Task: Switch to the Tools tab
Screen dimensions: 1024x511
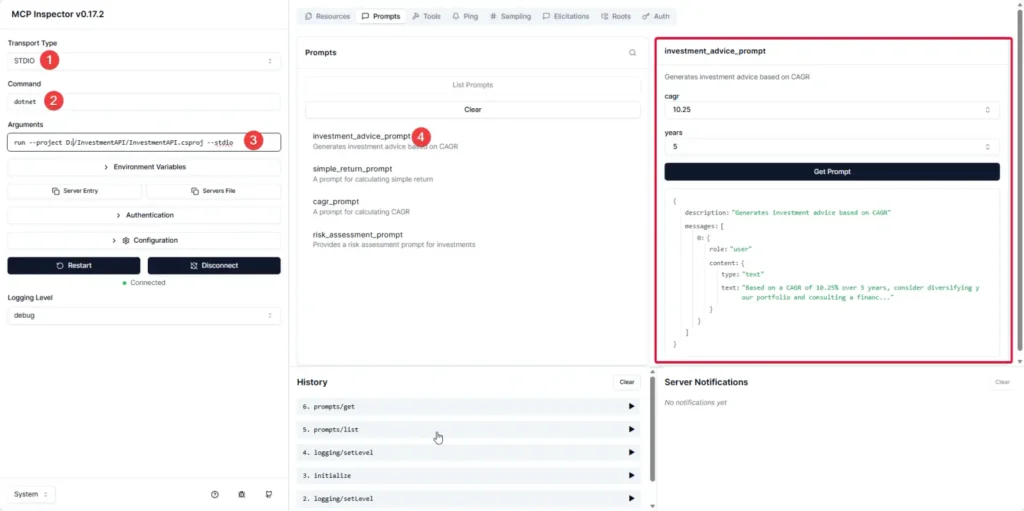Action: 425,16
